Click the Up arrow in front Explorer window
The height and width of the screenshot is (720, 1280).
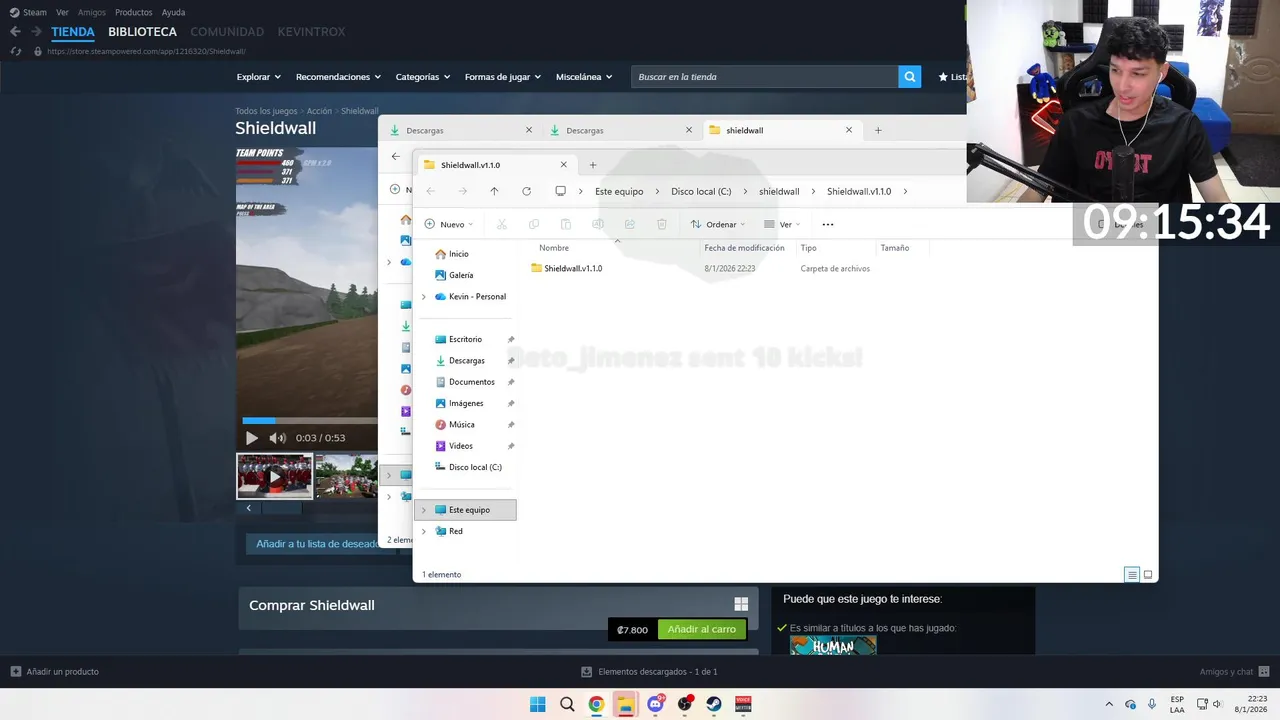494,191
